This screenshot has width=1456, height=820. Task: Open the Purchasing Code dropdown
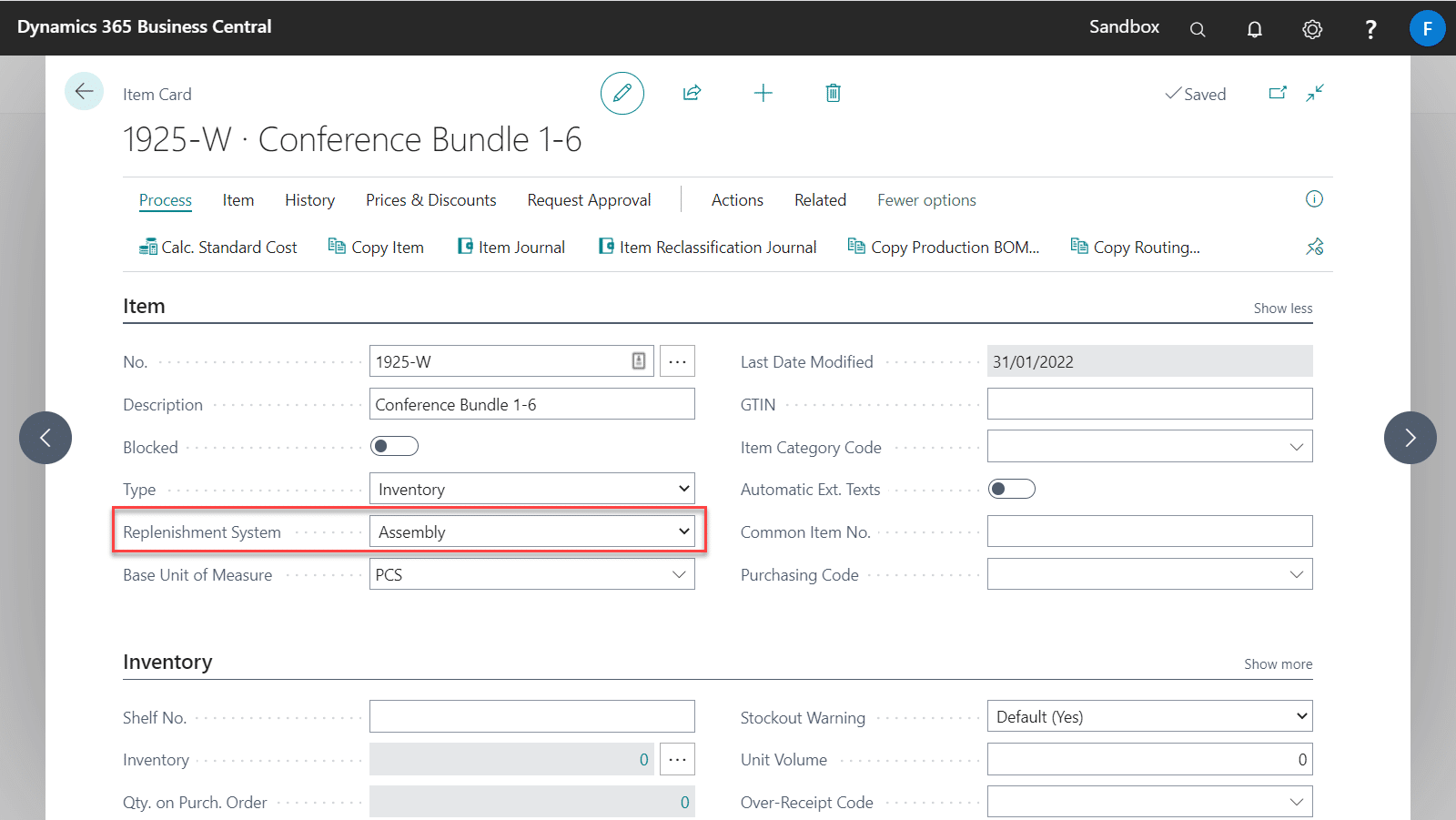point(1297,574)
